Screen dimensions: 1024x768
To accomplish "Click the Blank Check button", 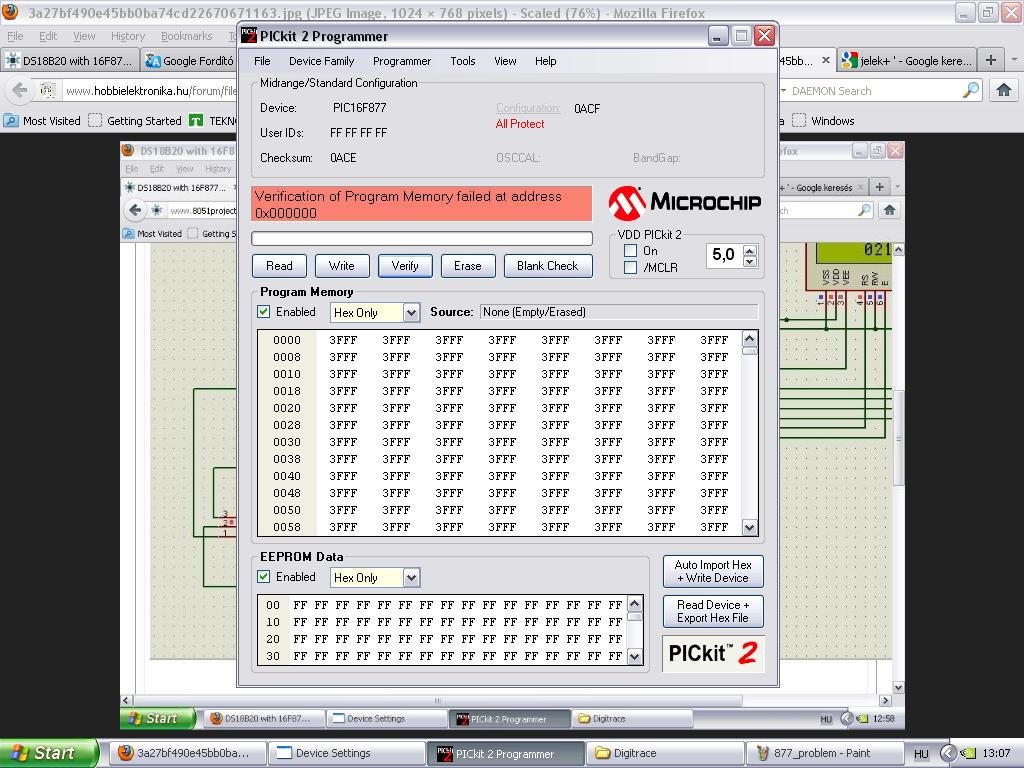I will (548, 266).
